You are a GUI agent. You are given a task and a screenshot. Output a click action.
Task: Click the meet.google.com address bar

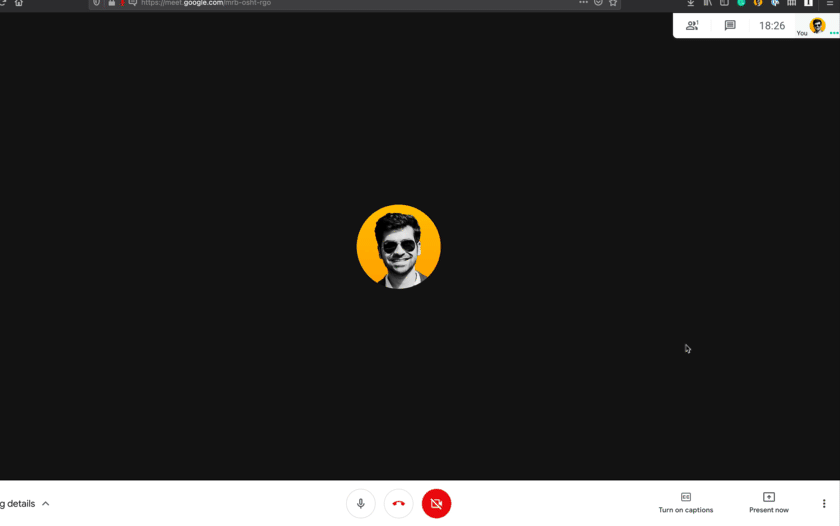[354, 3]
